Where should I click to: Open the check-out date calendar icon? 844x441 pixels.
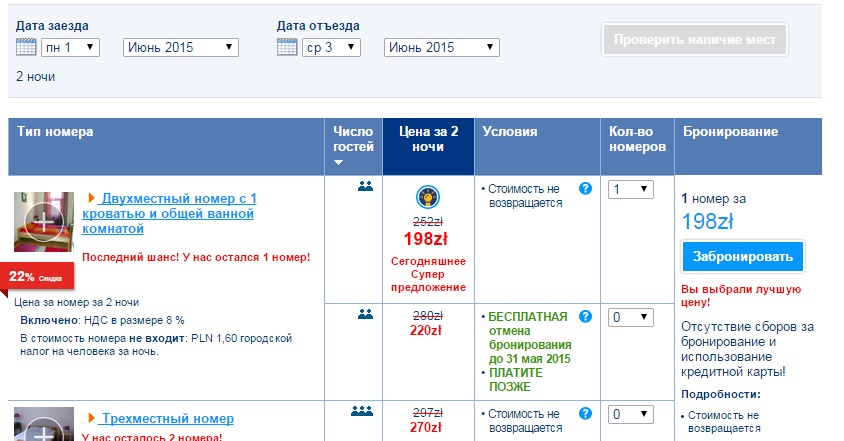point(287,47)
